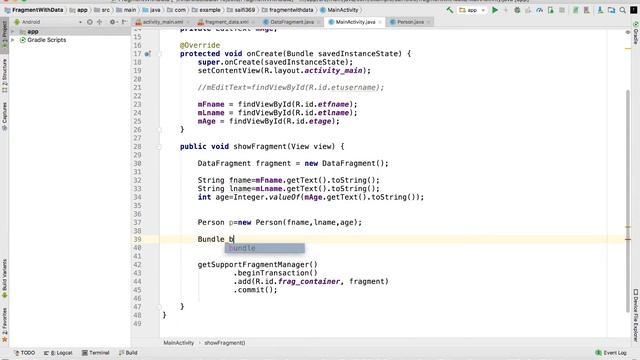The height and width of the screenshot is (360, 640).
Task: Switch to the fragment_data.xml tab
Action: click(x=226, y=22)
